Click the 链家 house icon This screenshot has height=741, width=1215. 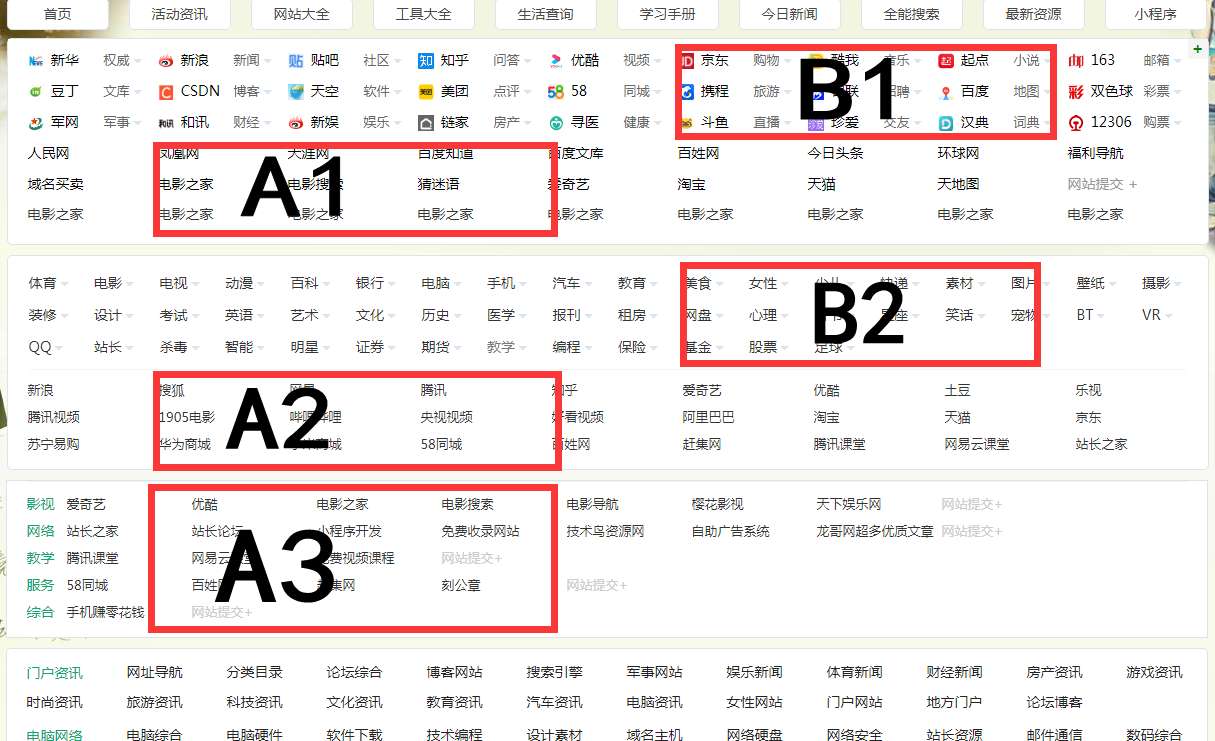[x=426, y=123]
